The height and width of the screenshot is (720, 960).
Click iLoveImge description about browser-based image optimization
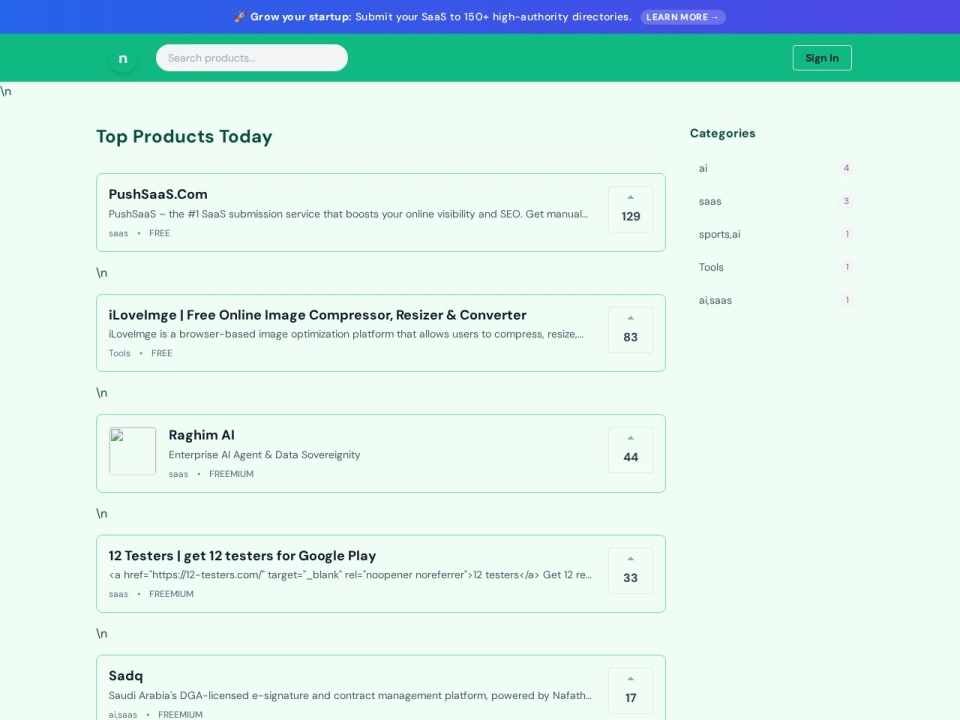[x=346, y=334]
